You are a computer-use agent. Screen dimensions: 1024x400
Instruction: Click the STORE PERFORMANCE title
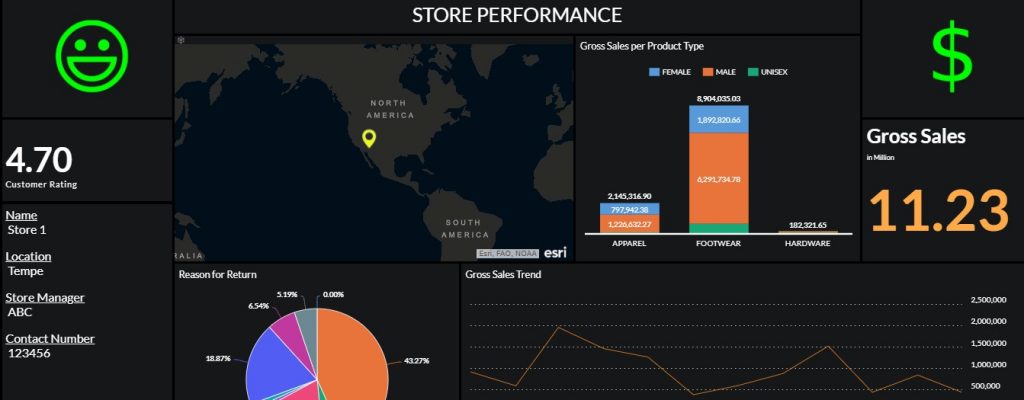(x=517, y=15)
